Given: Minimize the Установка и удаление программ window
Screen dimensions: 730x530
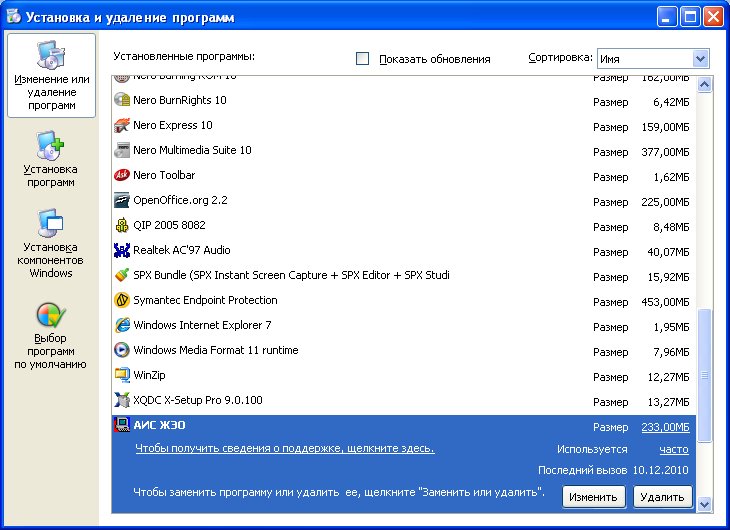Looking at the screenshot, I should coord(666,17).
